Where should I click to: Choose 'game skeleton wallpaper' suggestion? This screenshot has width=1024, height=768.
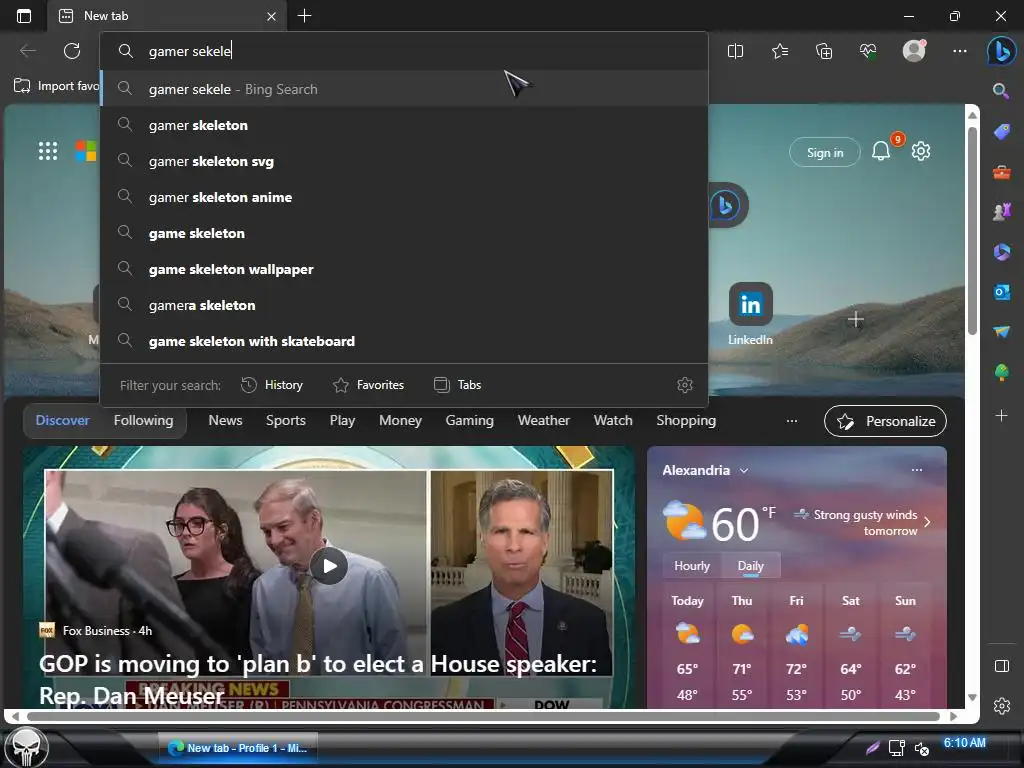point(404,269)
